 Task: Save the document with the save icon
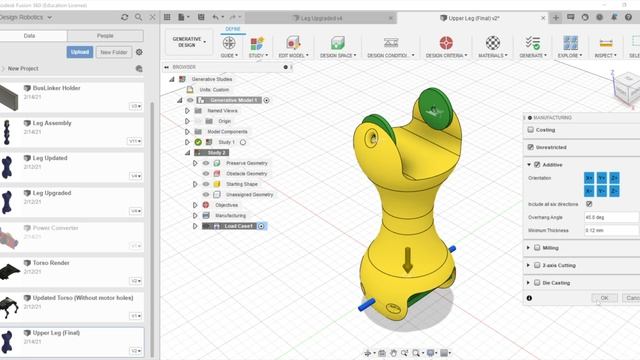pyautogui.click(x=201, y=17)
